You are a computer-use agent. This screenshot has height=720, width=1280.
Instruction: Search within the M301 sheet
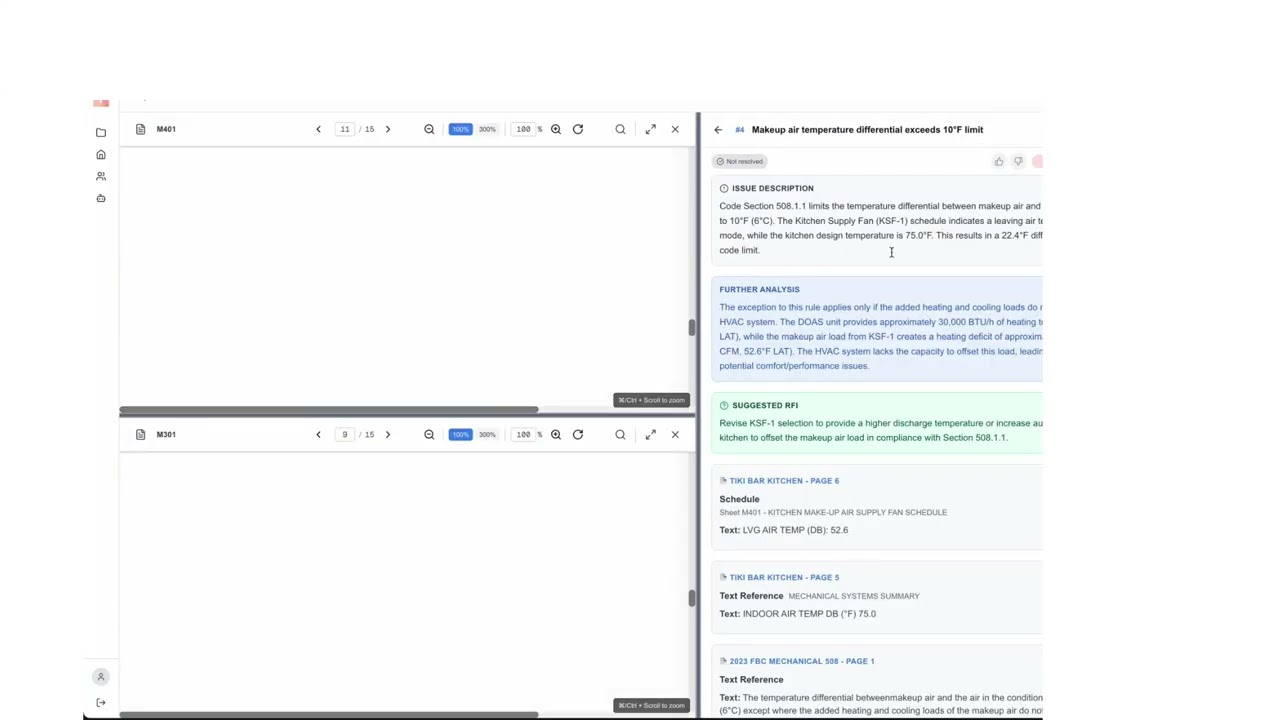620,434
